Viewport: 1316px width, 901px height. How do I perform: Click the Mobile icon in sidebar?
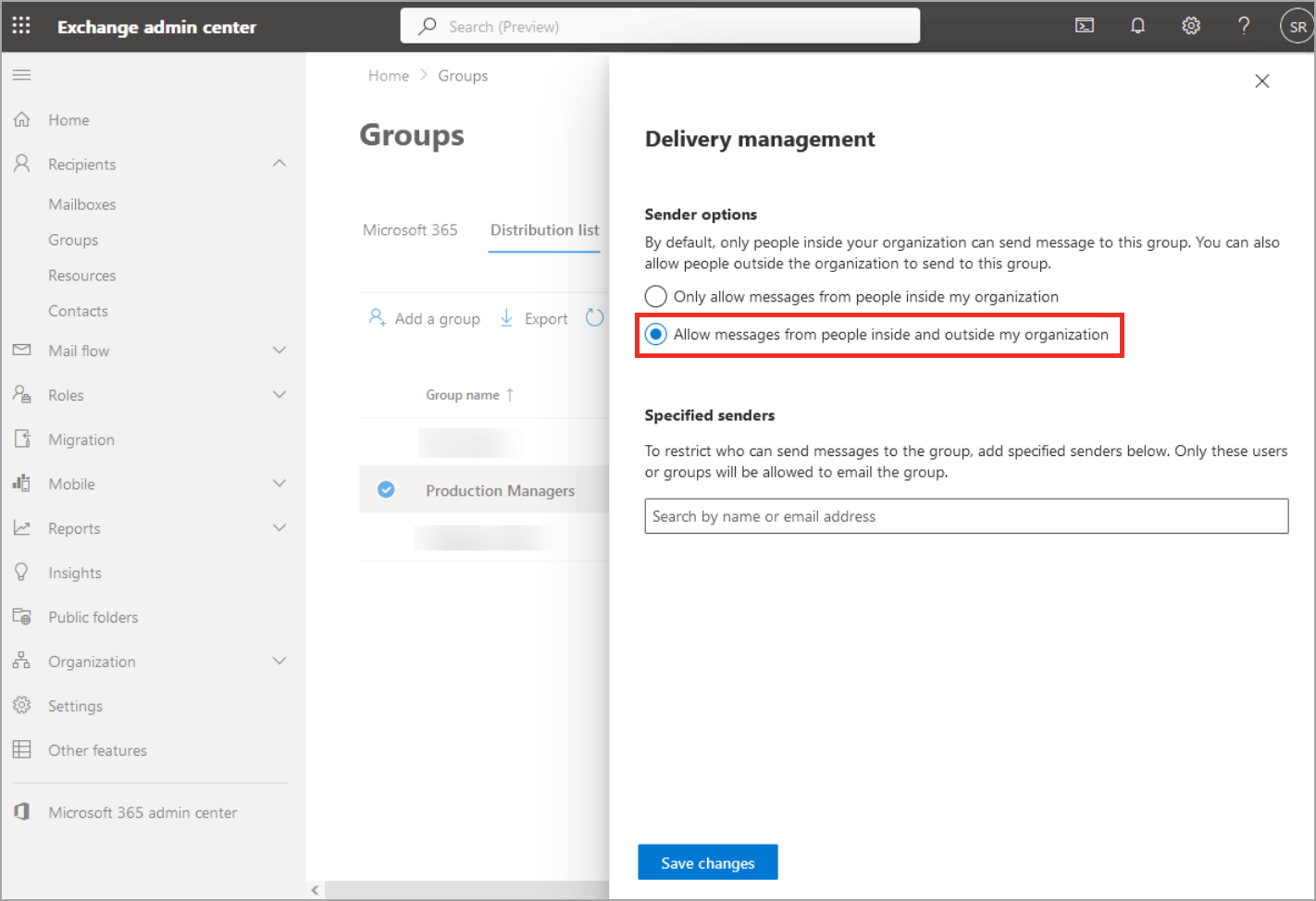click(x=22, y=484)
